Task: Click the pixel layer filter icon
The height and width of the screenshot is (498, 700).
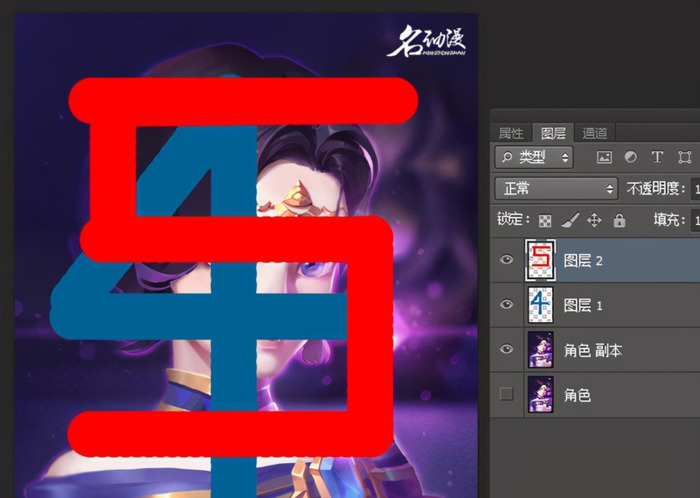Action: coord(604,157)
